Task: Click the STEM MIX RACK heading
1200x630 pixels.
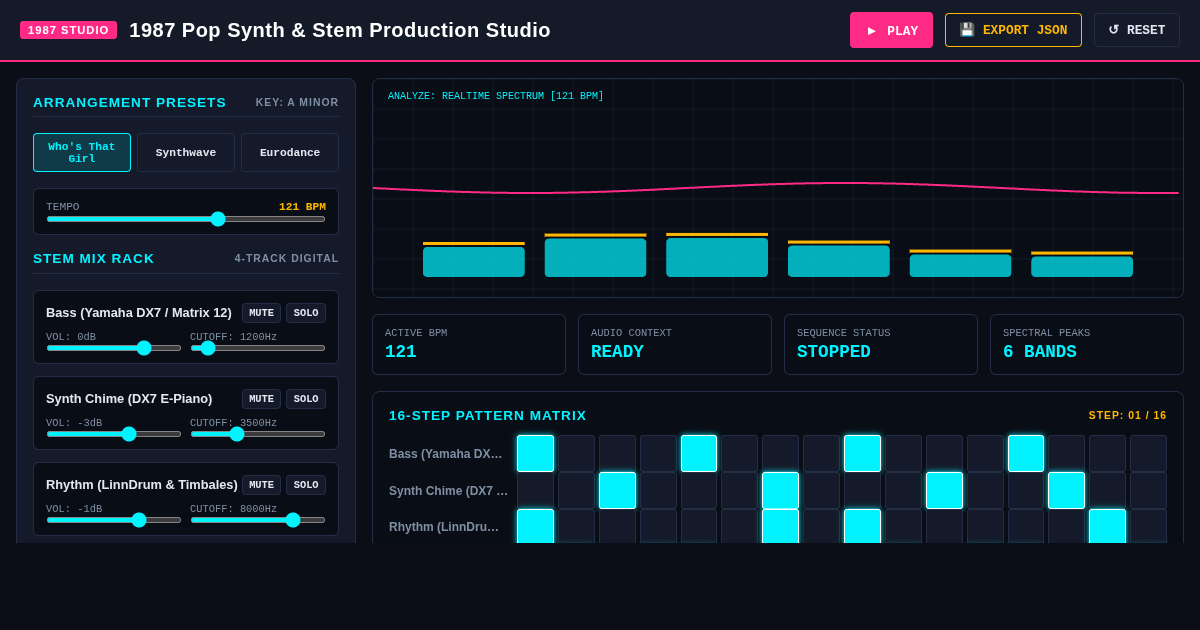Action: (x=94, y=258)
